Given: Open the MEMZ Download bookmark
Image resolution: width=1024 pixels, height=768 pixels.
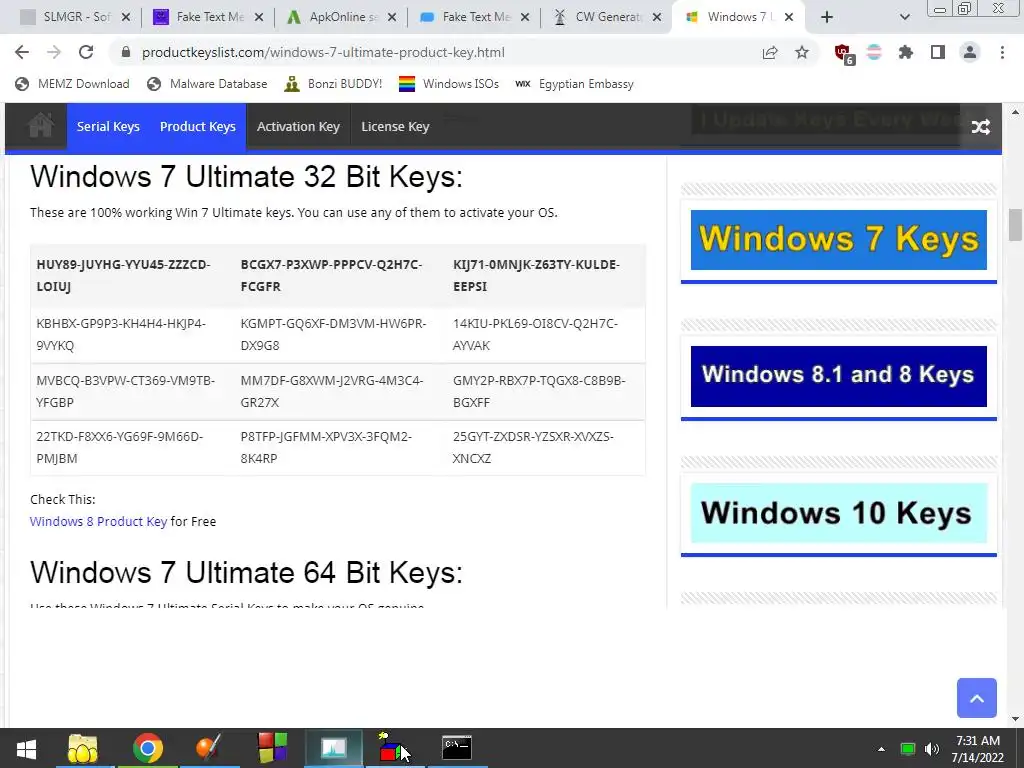Looking at the screenshot, I should click(x=72, y=84).
